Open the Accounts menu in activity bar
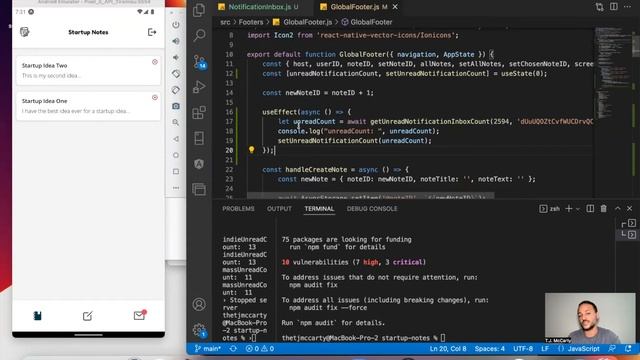This screenshot has height=360, width=640. point(199,304)
